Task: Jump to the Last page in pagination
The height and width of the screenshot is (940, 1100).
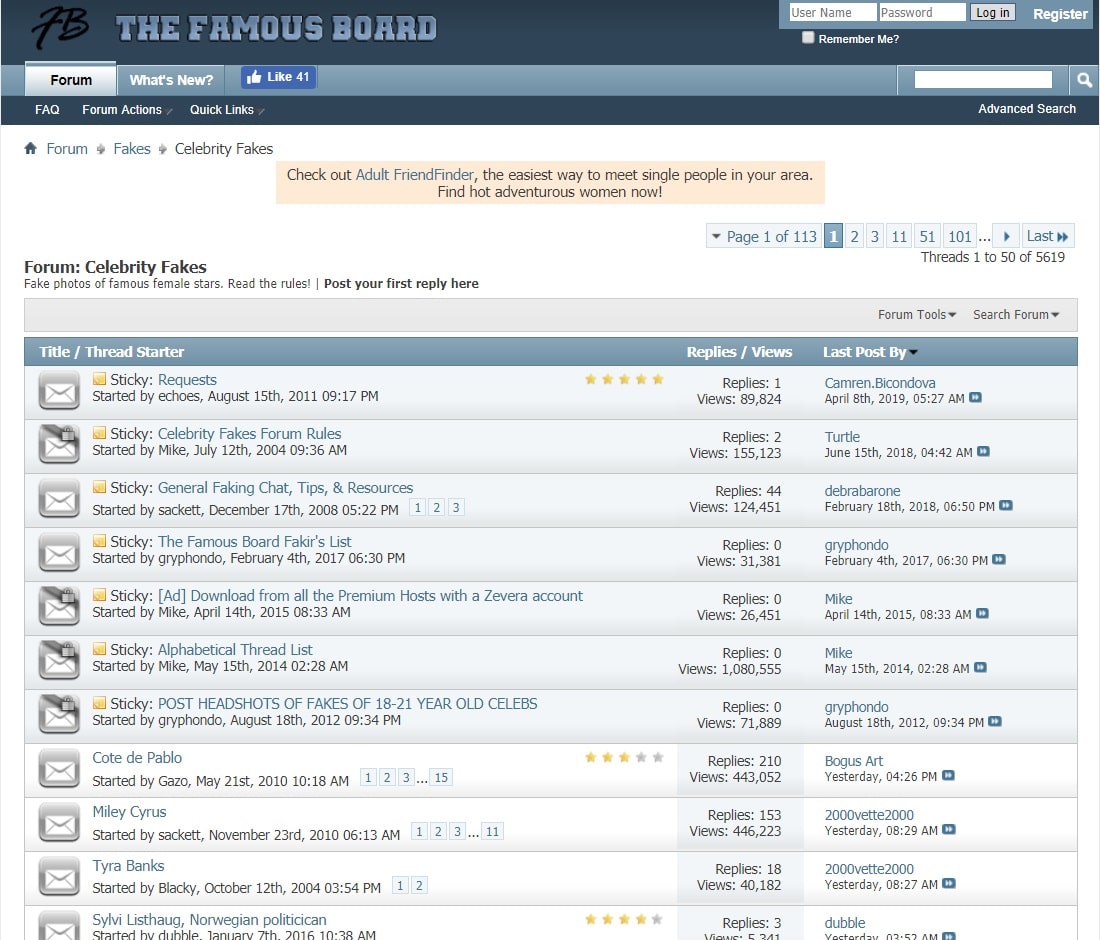Action: tap(1047, 237)
